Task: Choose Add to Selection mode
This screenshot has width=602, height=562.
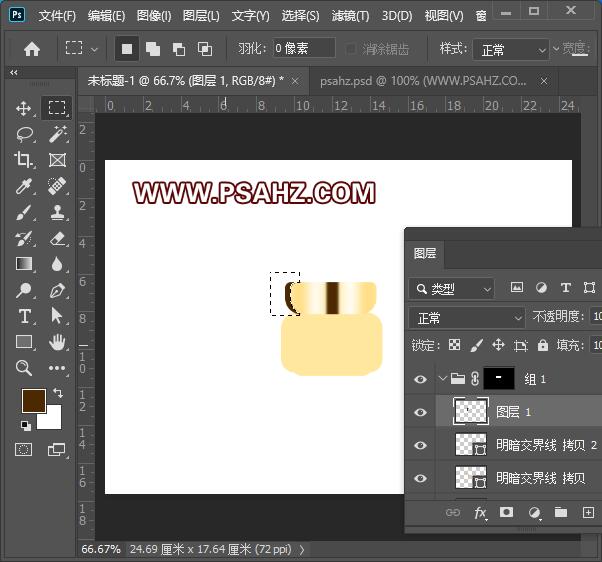Action: point(153,49)
